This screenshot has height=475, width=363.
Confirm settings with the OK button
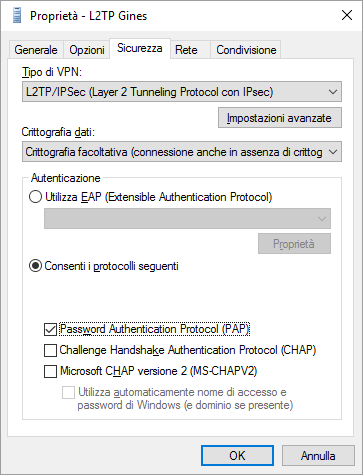237,456
